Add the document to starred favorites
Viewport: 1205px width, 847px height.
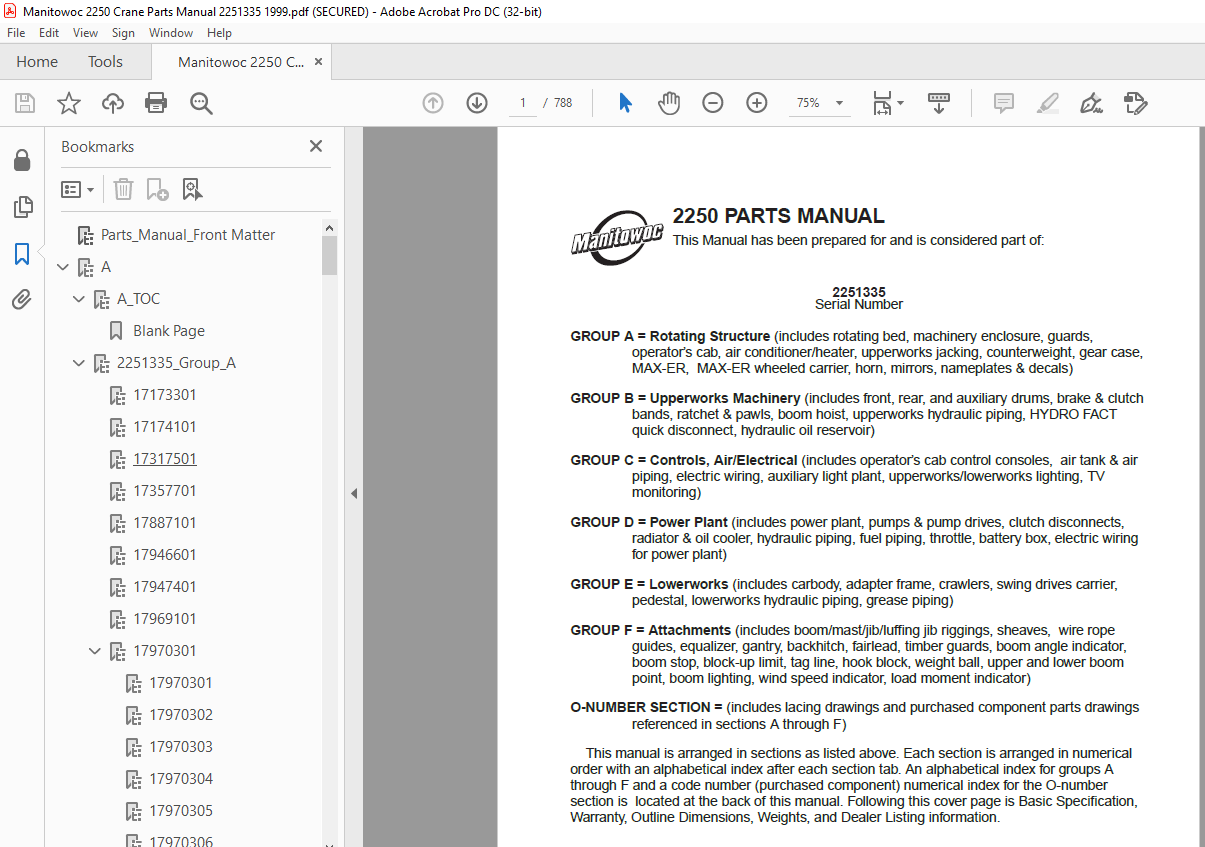[69, 103]
